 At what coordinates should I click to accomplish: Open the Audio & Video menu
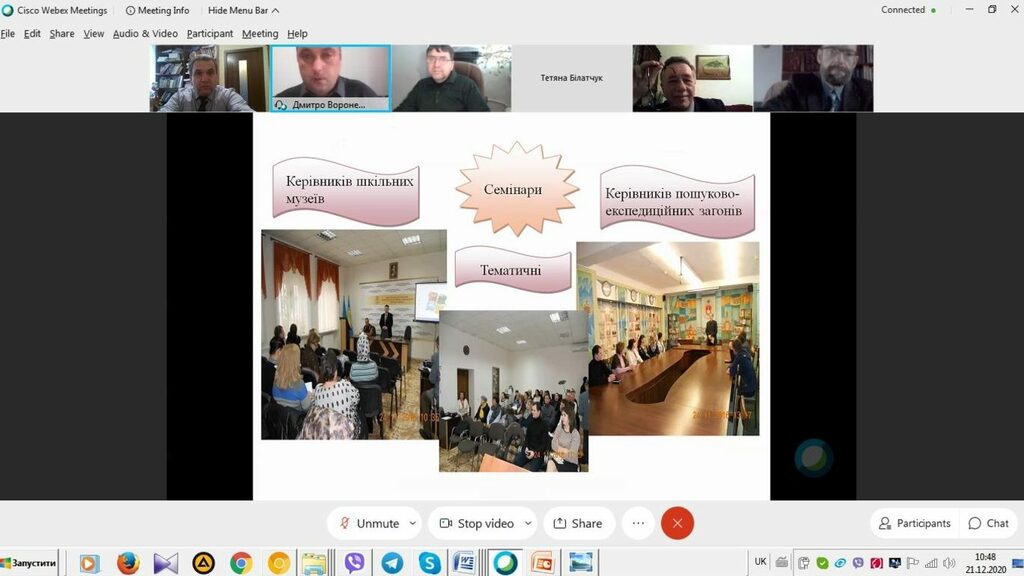[x=145, y=33]
